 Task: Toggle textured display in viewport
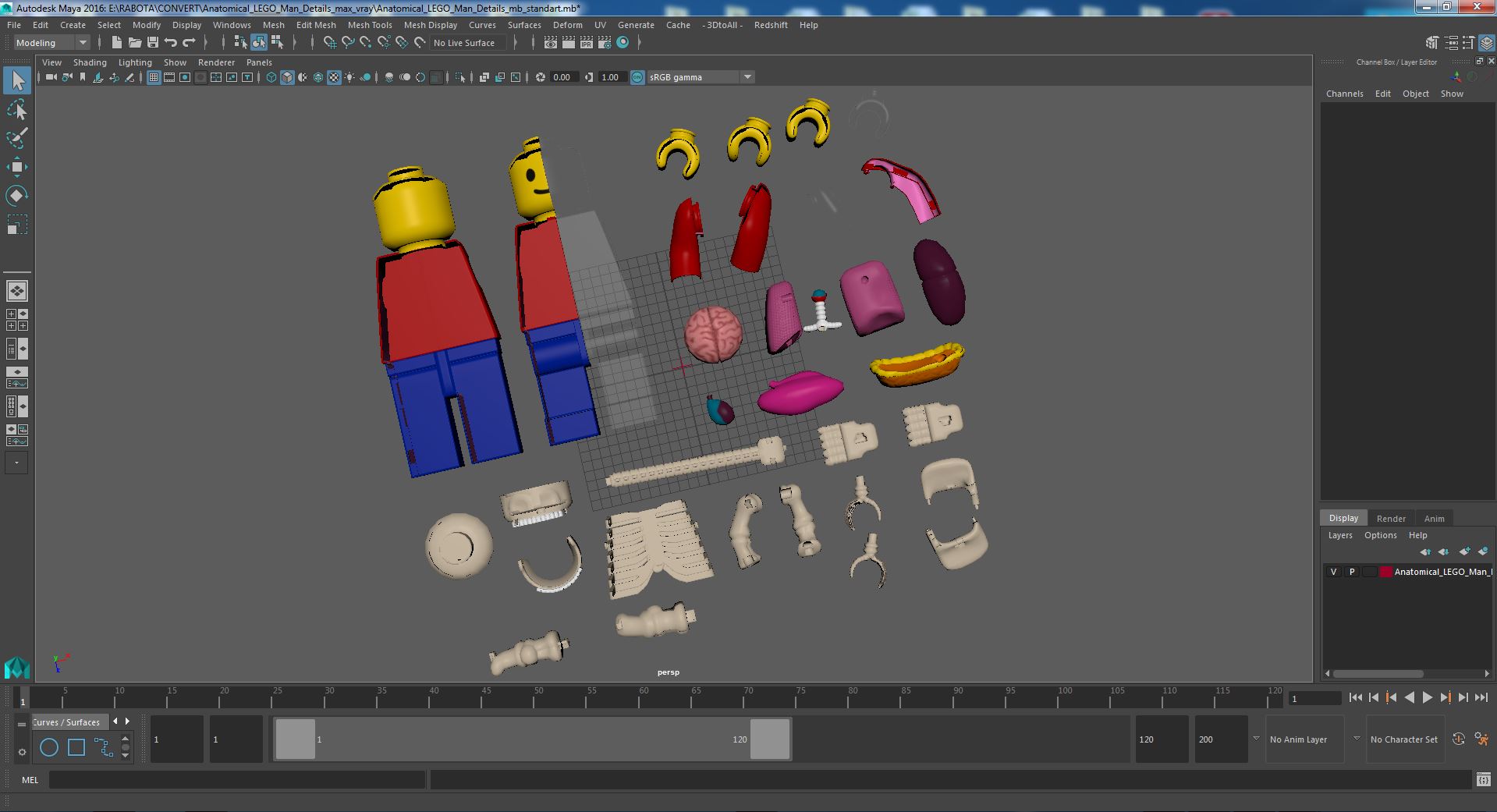pos(334,77)
